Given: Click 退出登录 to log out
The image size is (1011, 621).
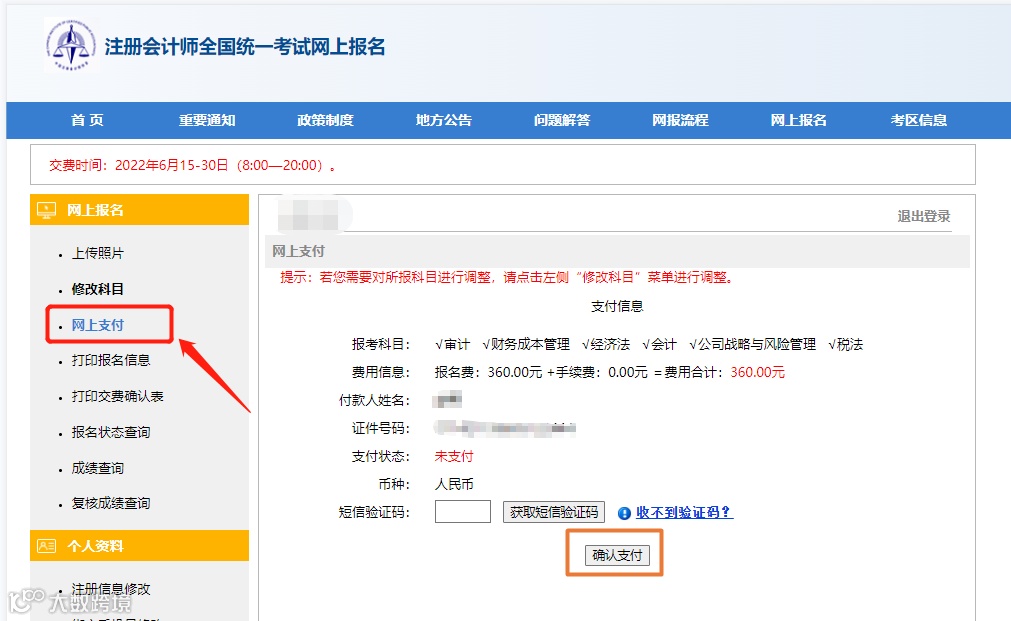Looking at the screenshot, I should 924,216.
